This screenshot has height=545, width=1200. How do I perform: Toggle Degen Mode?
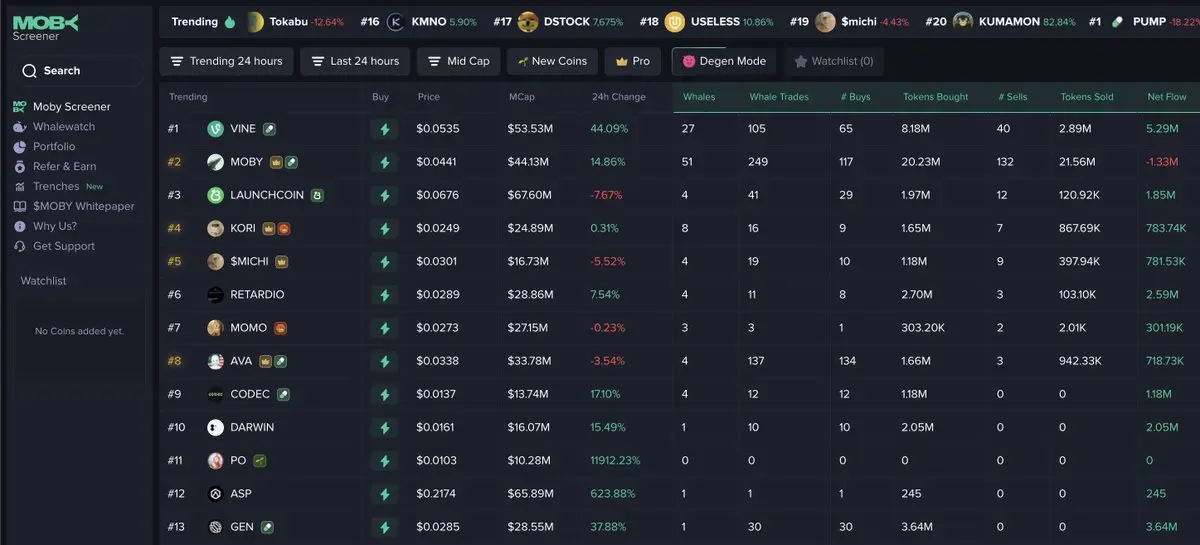724,61
